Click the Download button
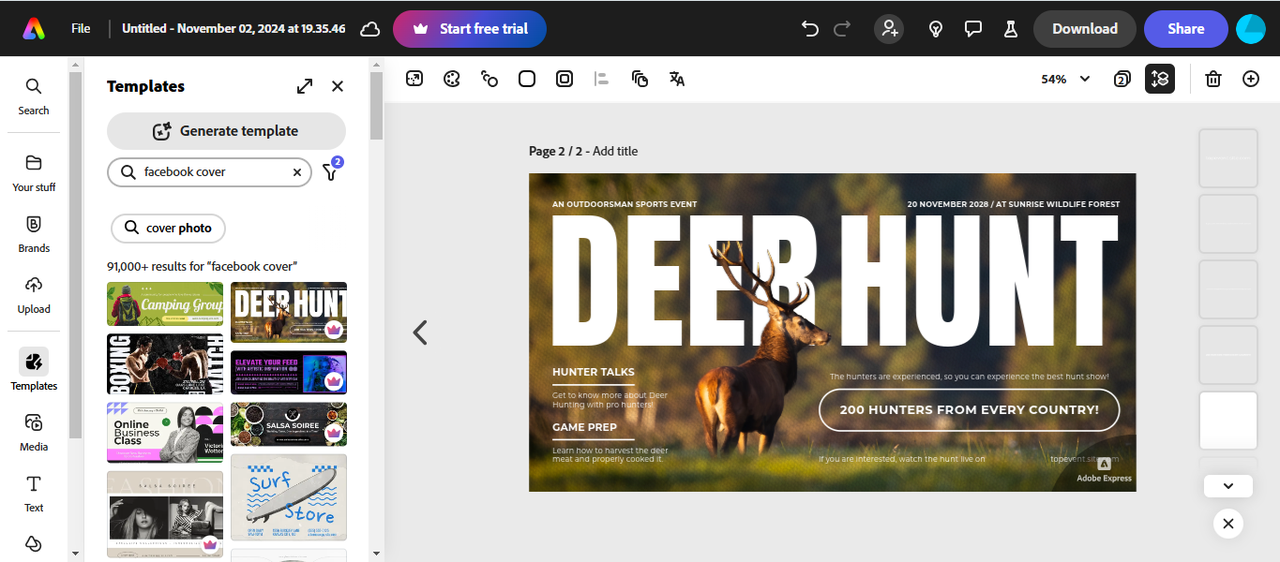Viewport: 1280px width, 562px height. point(1085,29)
